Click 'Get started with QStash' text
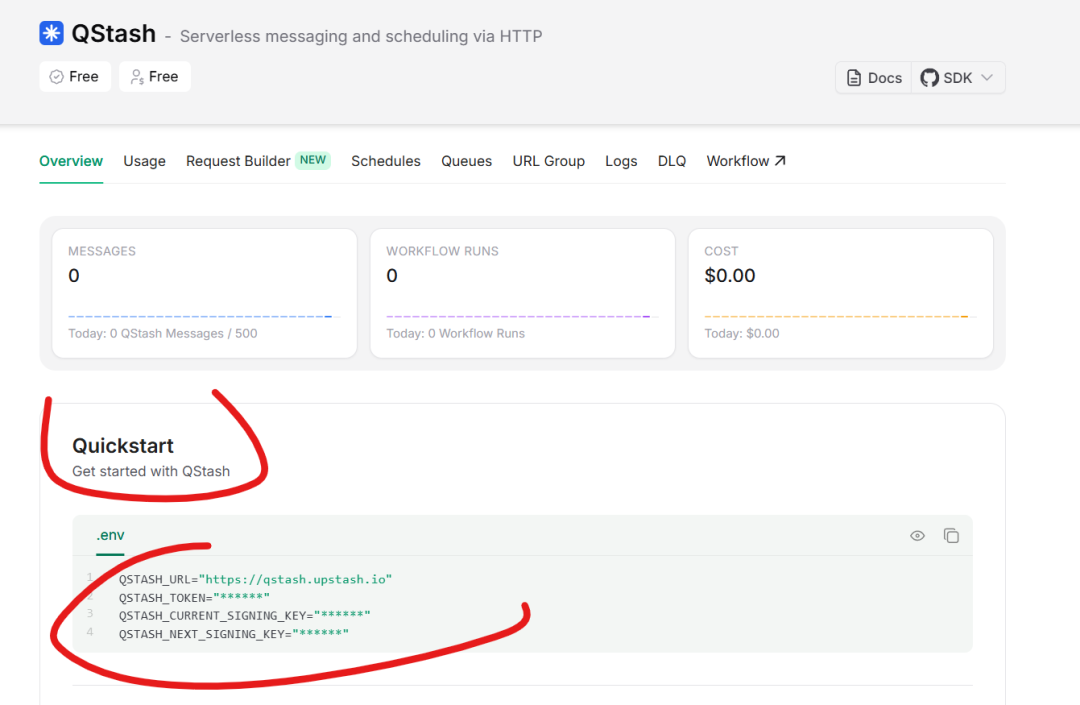 click(151, 472)
